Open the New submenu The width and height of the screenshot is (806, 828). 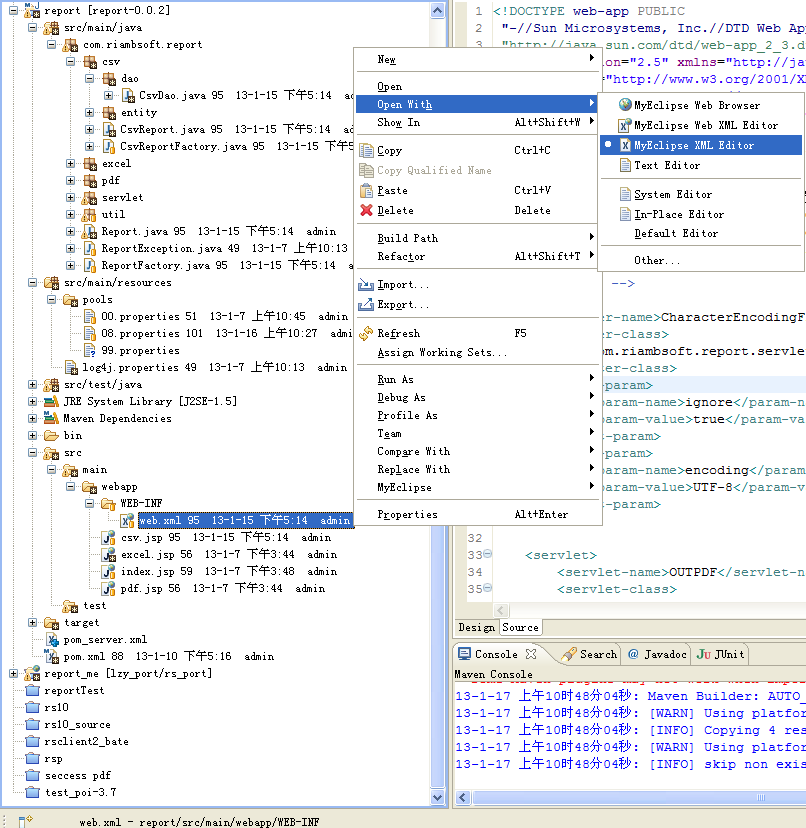478,59
